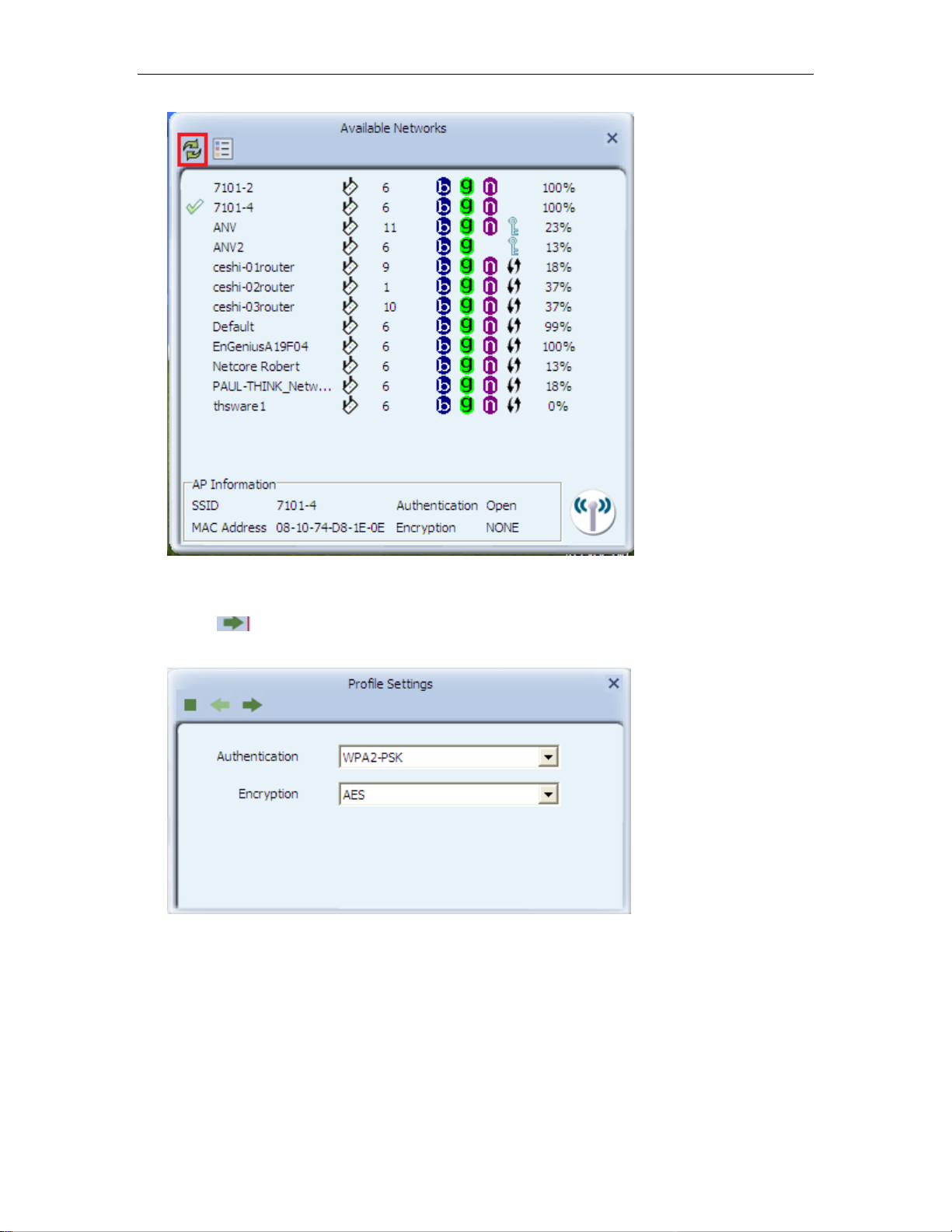Click the wireless antenna icon

(x=593, y=512)
